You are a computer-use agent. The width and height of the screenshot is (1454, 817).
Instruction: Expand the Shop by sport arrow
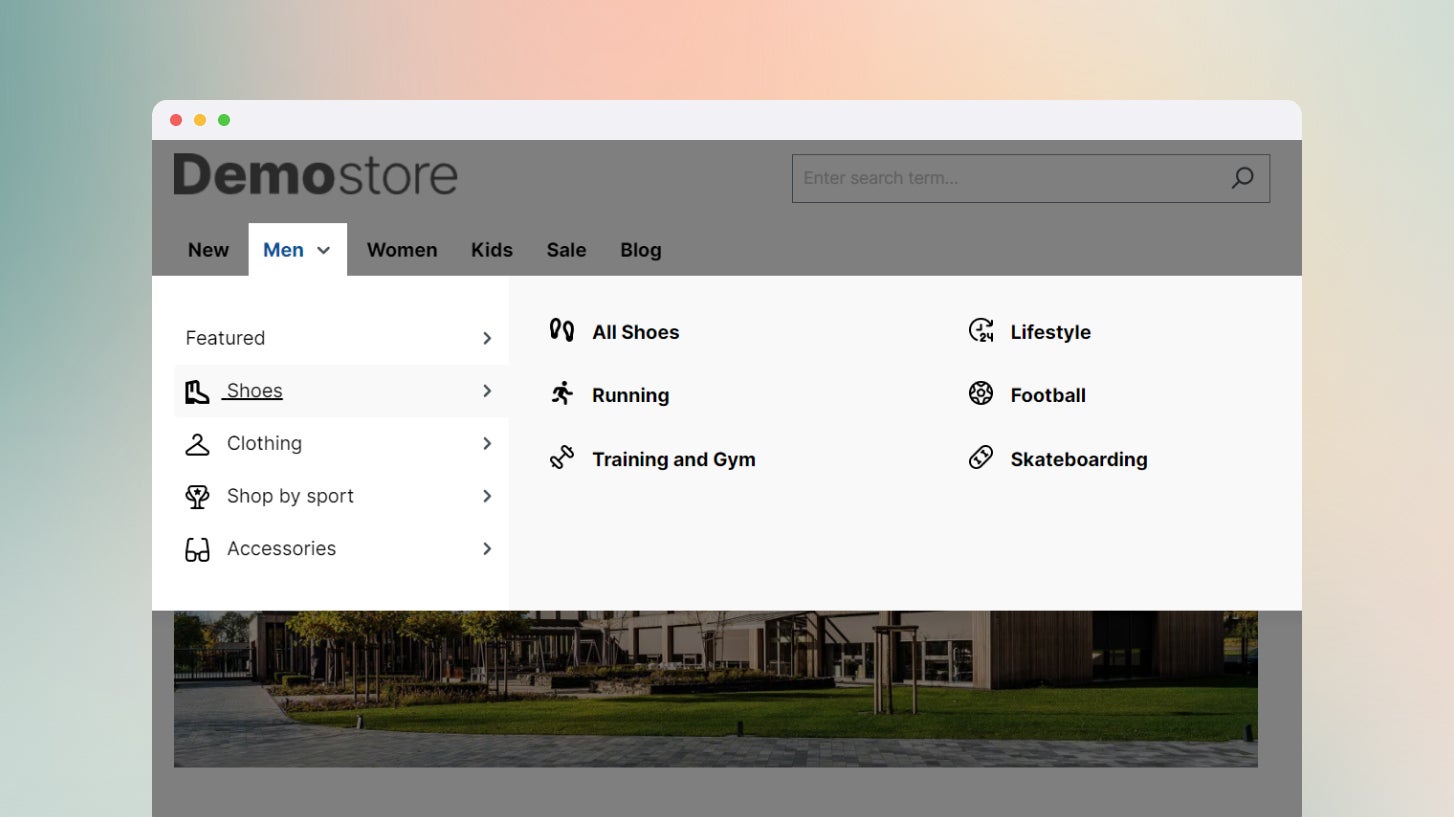[487, 496]
